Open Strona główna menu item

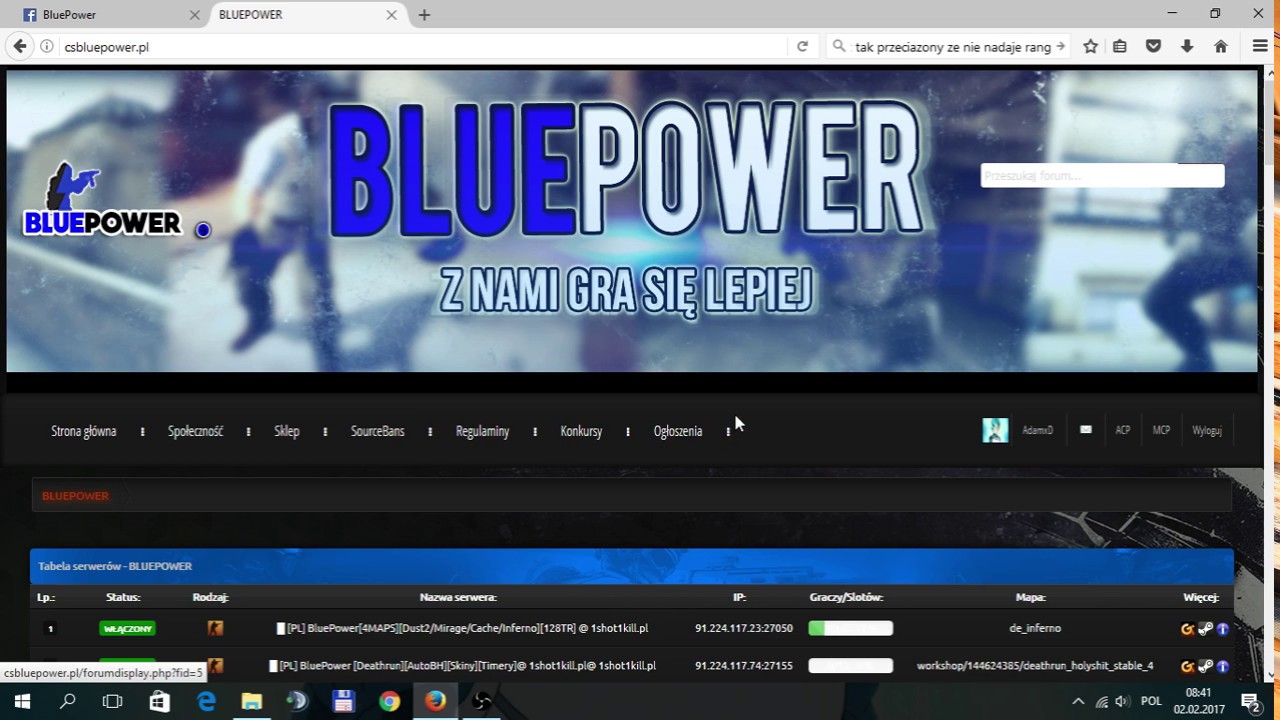(84, 431)
